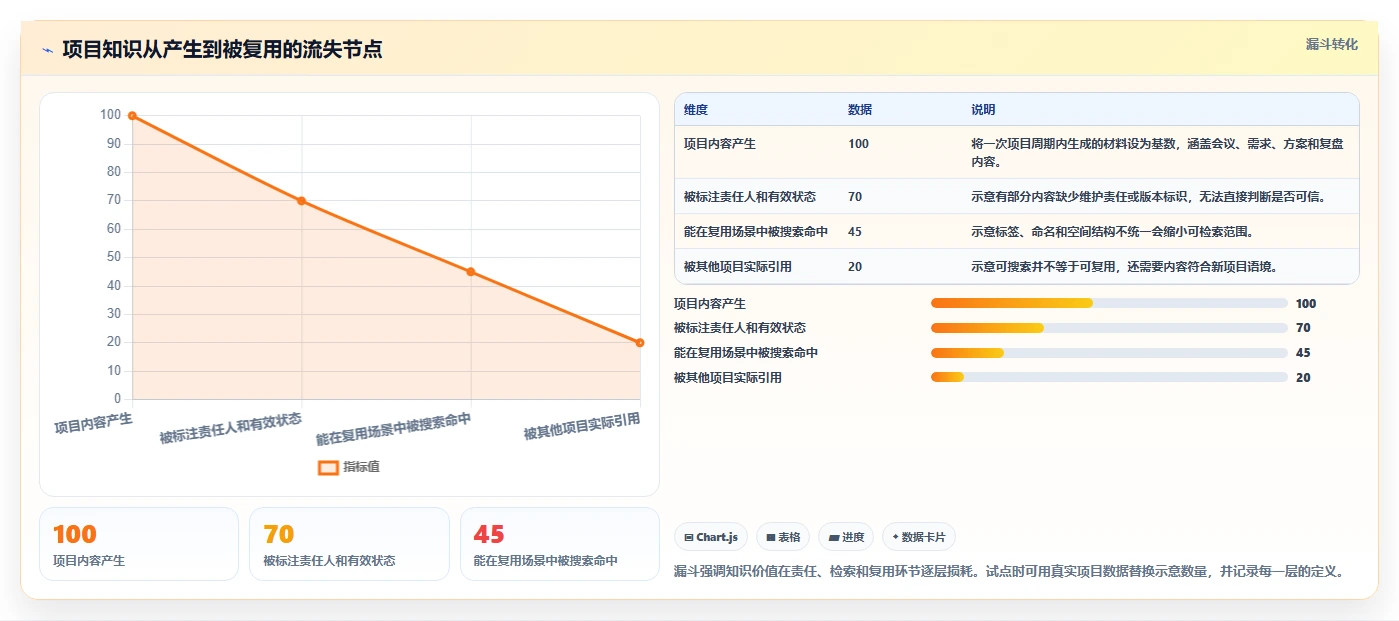Click the orange legend swatch for 指标值
Viewport: 1399px width, 621px height.
pyautogui.click(x=328, y=467)
